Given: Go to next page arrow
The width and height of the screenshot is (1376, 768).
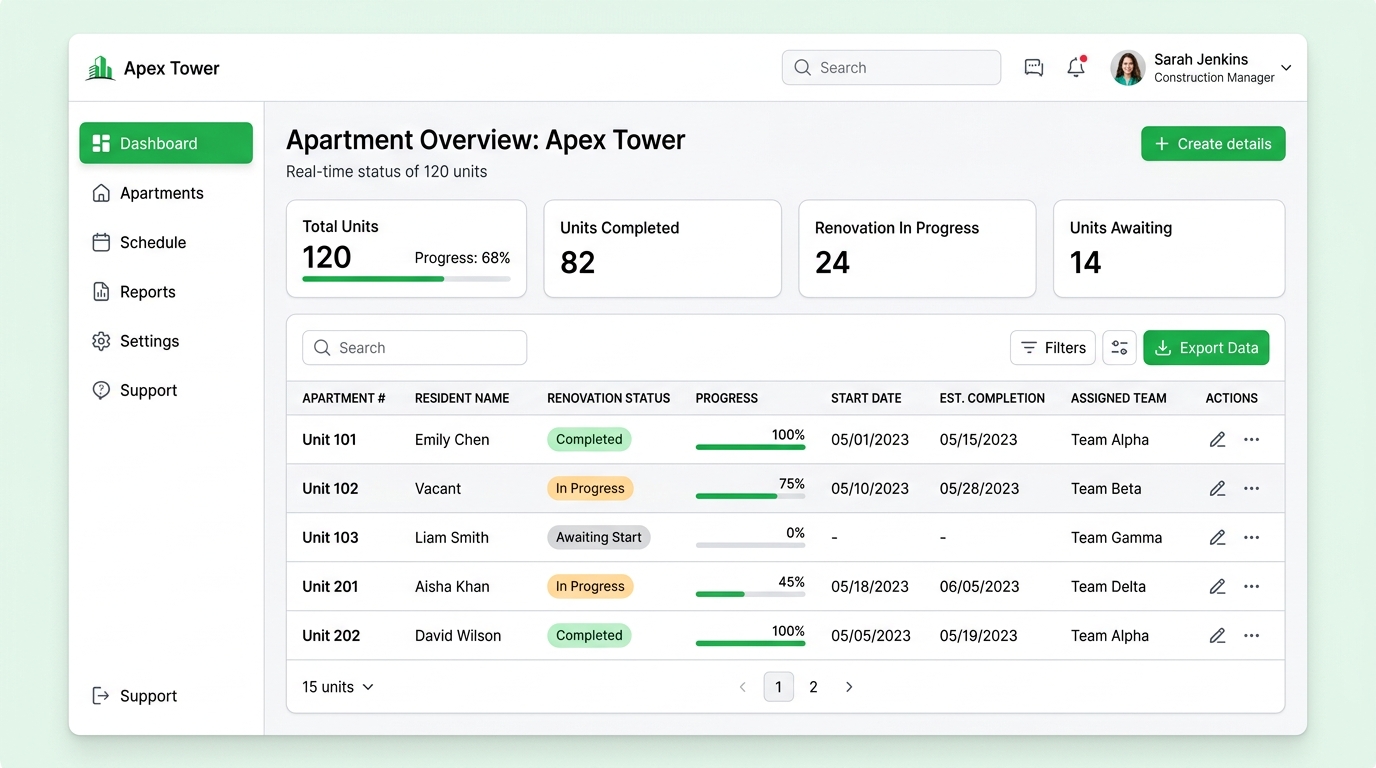Looking at the screenshot, I should [849, 687].
